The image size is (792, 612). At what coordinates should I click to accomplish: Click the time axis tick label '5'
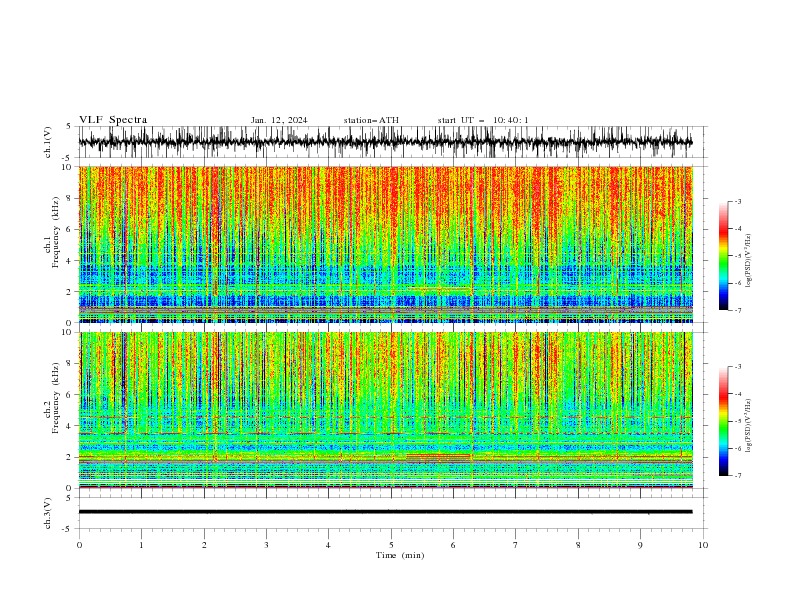point(391,545)
